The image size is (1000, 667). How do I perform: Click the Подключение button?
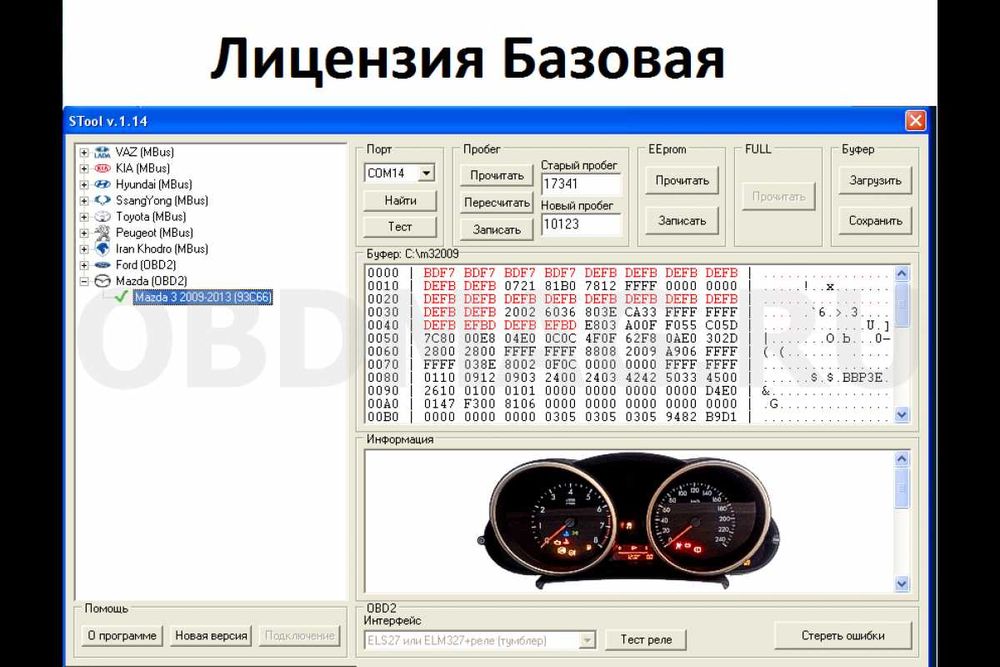(x=300, y=636)
